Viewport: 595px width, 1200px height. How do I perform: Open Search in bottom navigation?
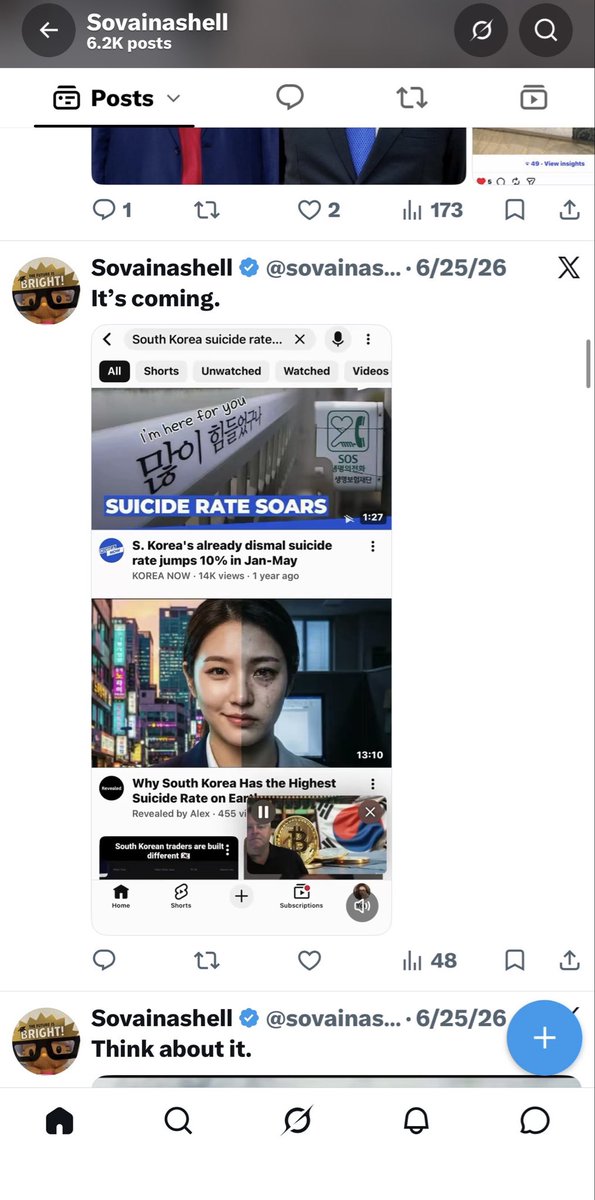click(x=178, y=1121)
